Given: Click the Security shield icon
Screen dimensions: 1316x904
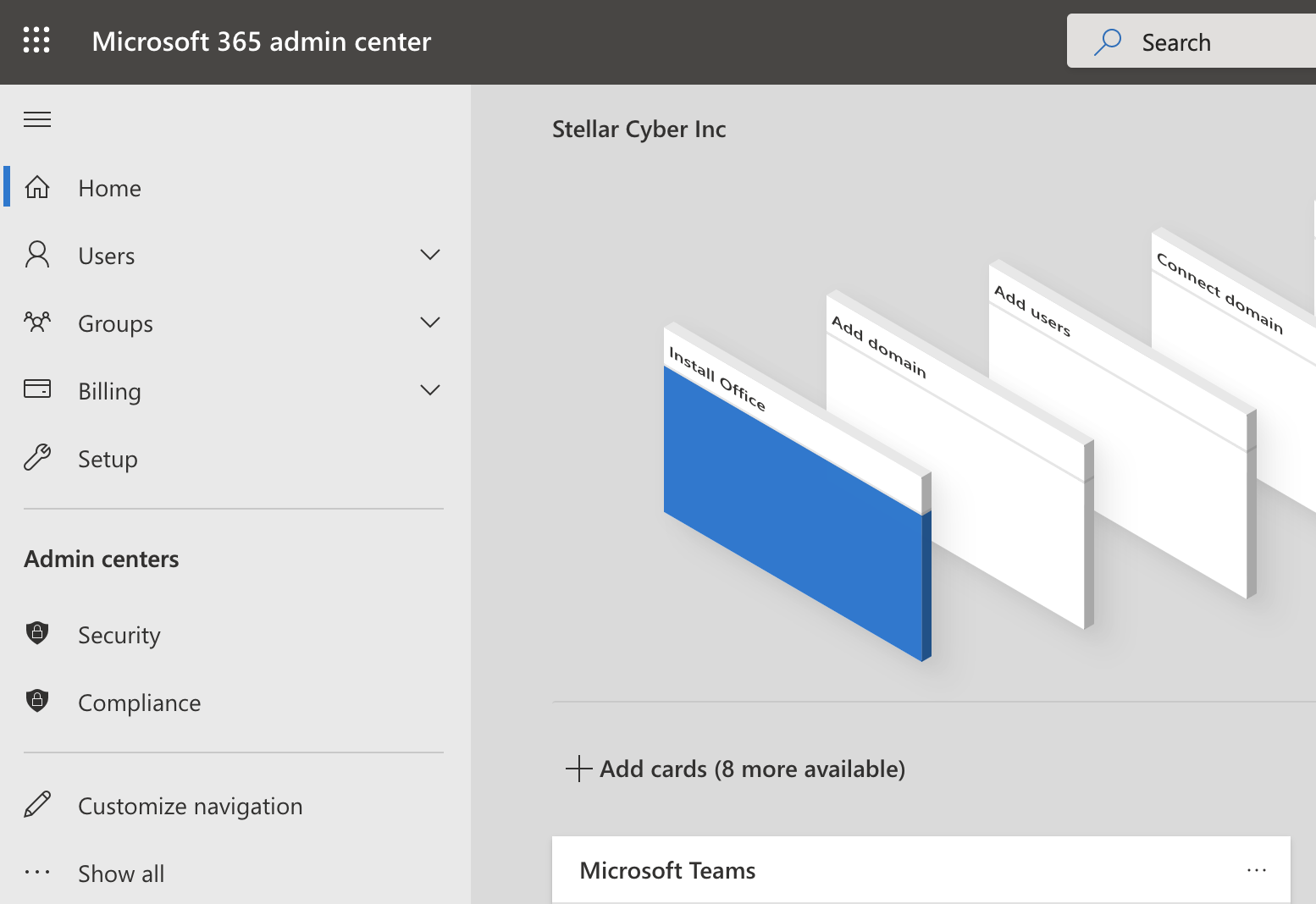Looking at the screenshot, I should click(x=37, y=633).
